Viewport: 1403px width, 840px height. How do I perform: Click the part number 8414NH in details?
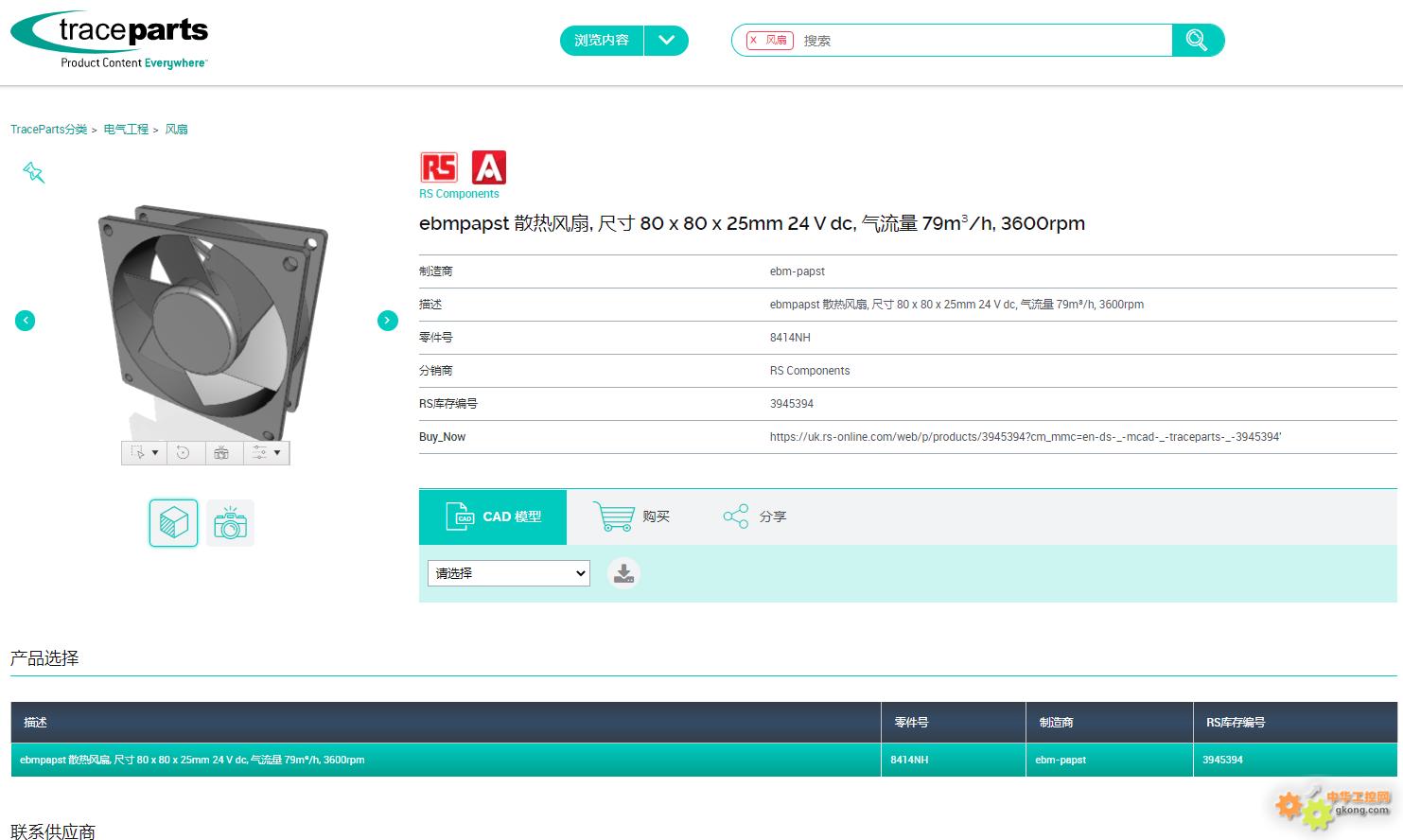[x=790, y=338]
